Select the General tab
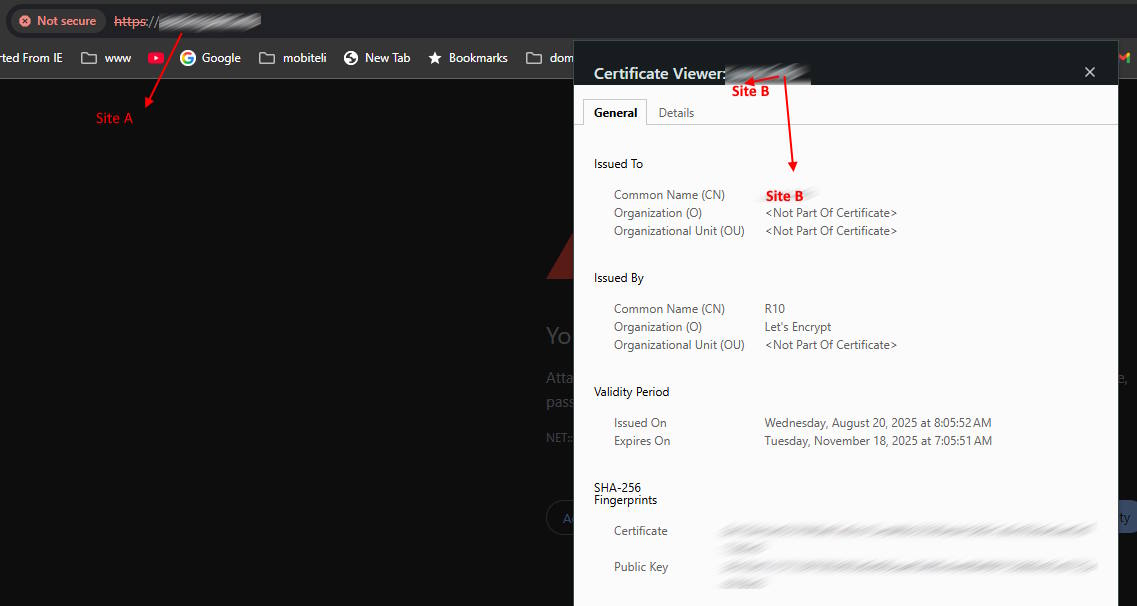The height and width of the screenshot is (606, 1137). [x=615, y=113]
